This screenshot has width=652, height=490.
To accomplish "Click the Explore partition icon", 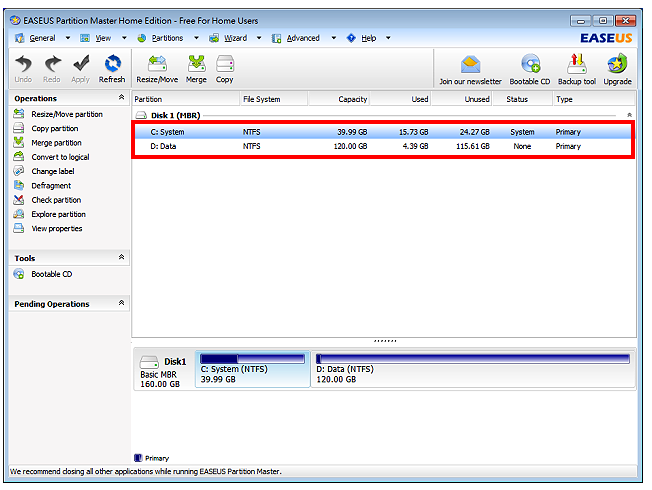I will (19, 214).
